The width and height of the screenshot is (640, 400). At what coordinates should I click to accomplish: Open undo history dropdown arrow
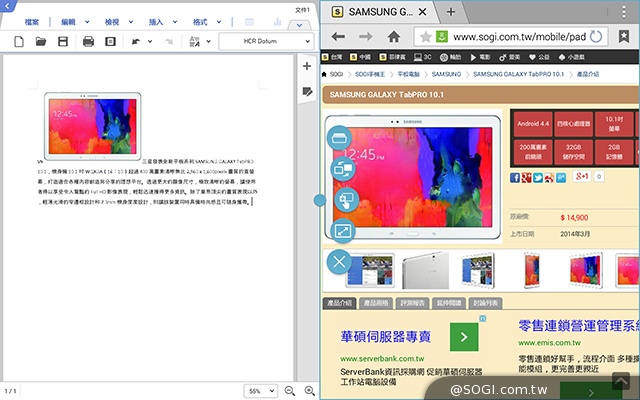[150, 41]
